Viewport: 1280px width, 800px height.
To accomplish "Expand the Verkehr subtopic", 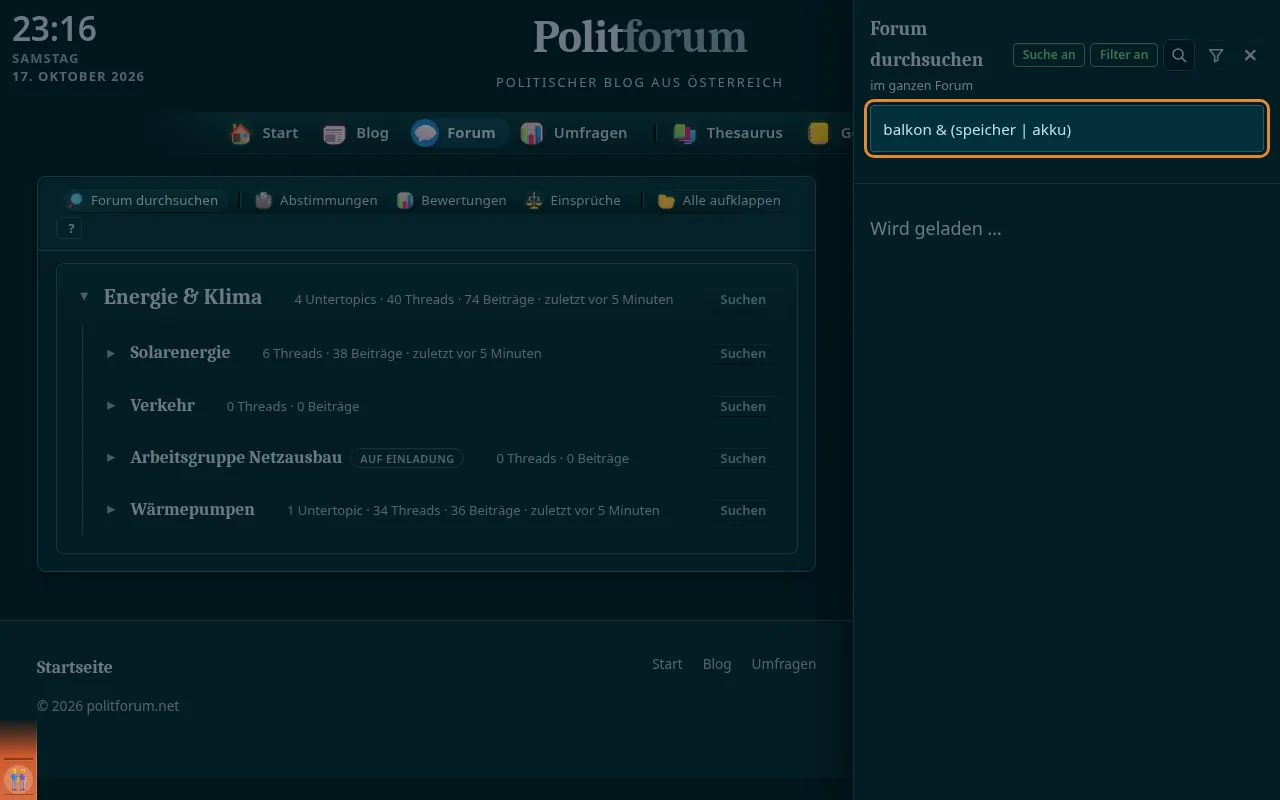I will (111, 406).
